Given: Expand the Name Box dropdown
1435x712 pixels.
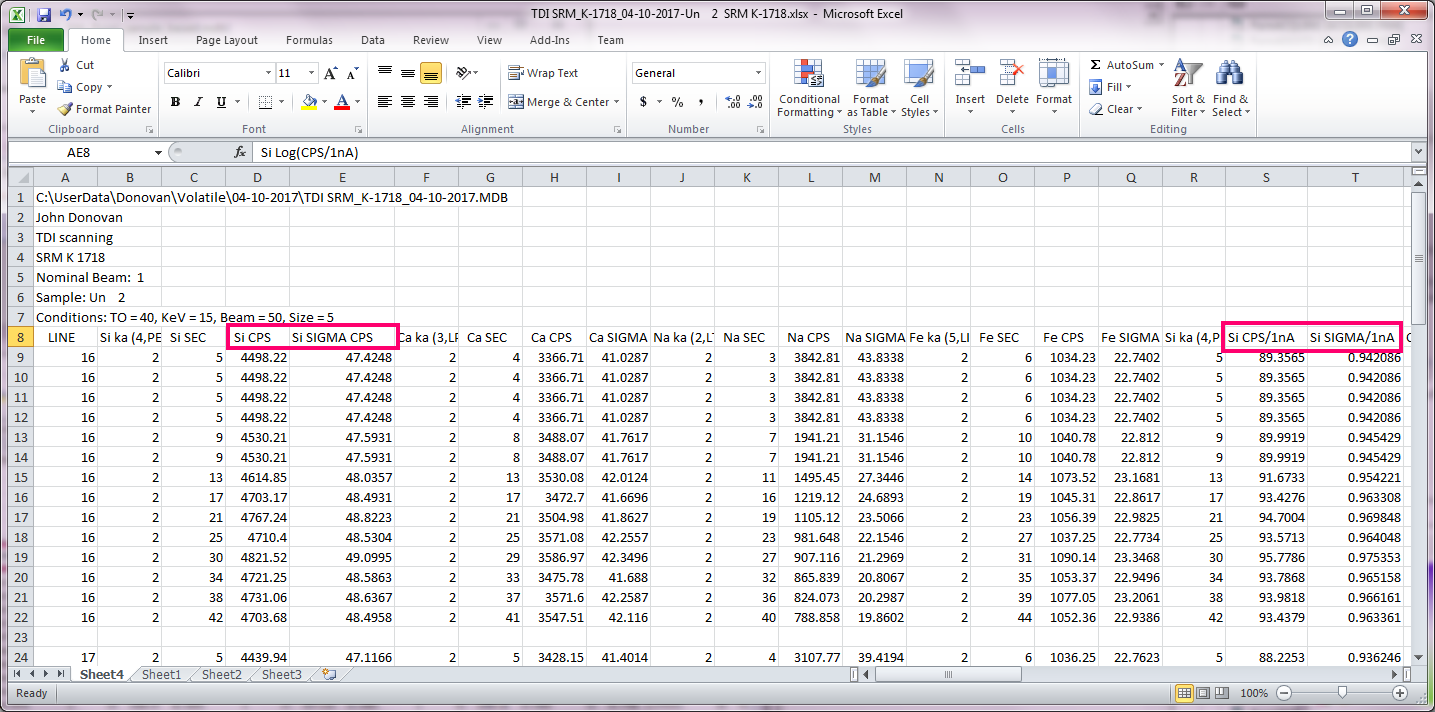Looking at the screenshot, I should [x=158, y=153].
